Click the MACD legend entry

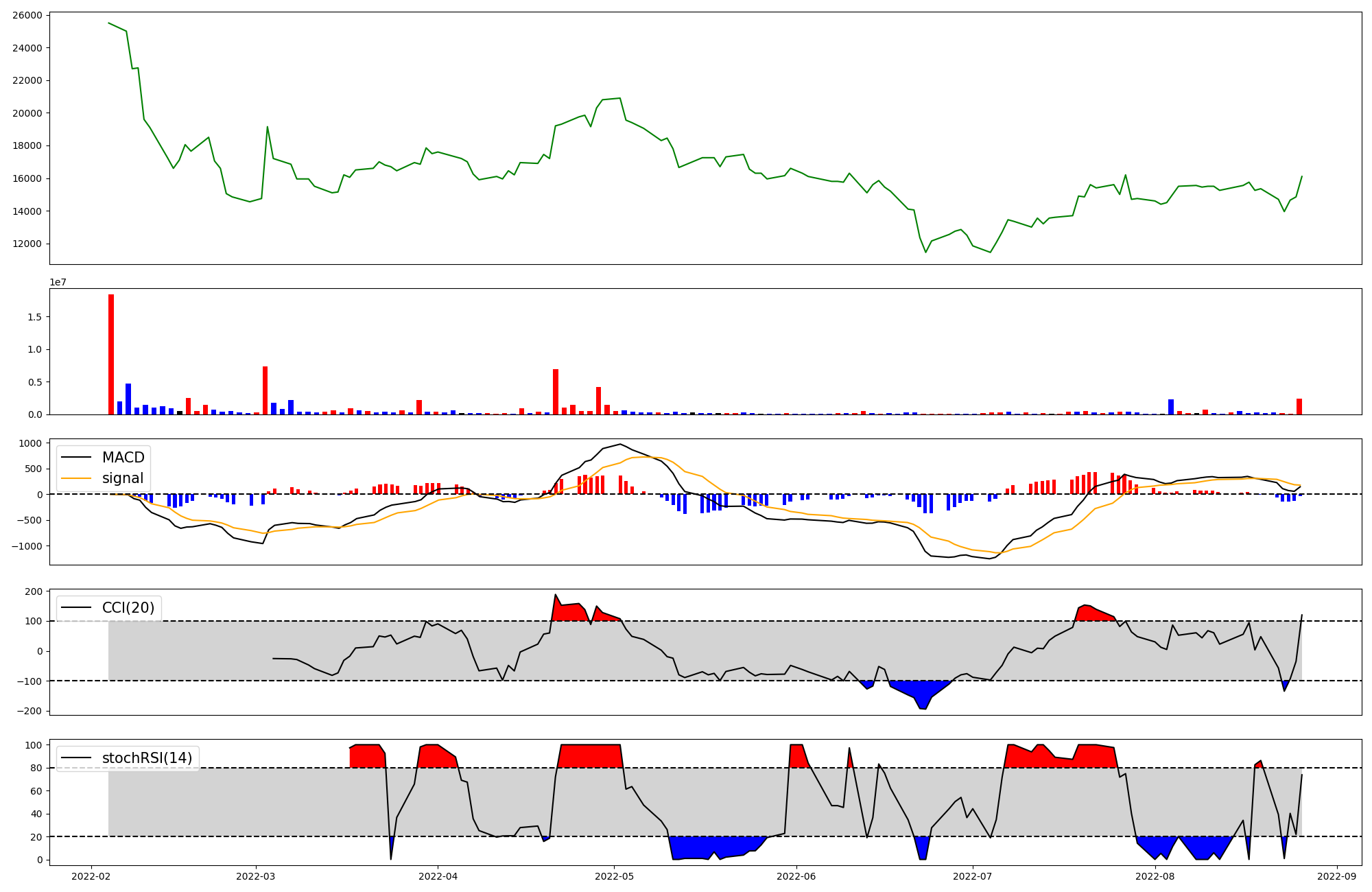pyautogui.click(x=123, y=458)
